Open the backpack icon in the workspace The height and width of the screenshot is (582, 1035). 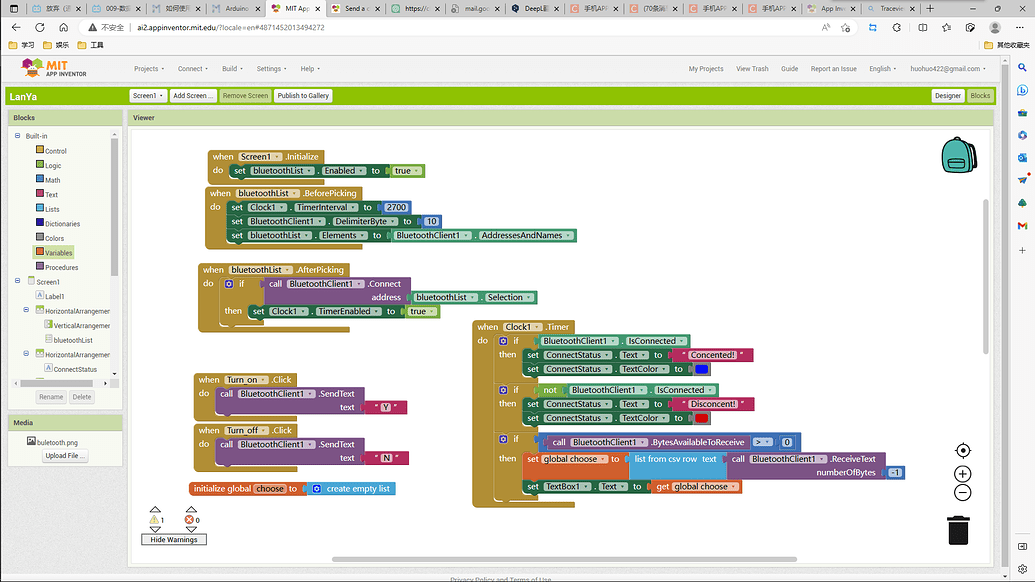pyautogui.click(x=958, y=156)
